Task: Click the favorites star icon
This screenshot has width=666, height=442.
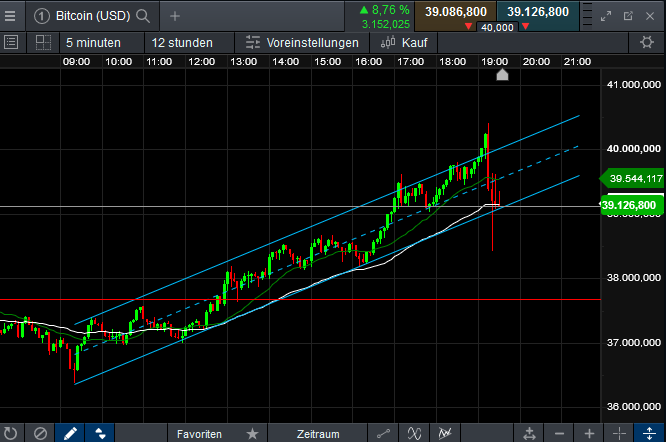Action: 252,434
